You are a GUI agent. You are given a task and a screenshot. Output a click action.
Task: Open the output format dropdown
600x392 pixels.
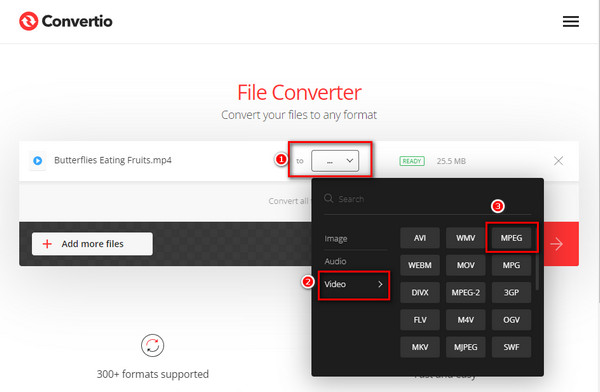[335, 161]
